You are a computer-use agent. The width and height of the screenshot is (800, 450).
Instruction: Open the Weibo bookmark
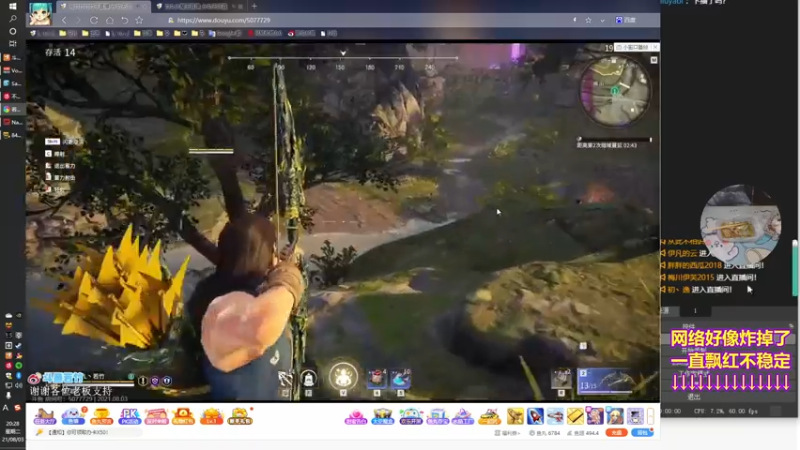[302, 33]
